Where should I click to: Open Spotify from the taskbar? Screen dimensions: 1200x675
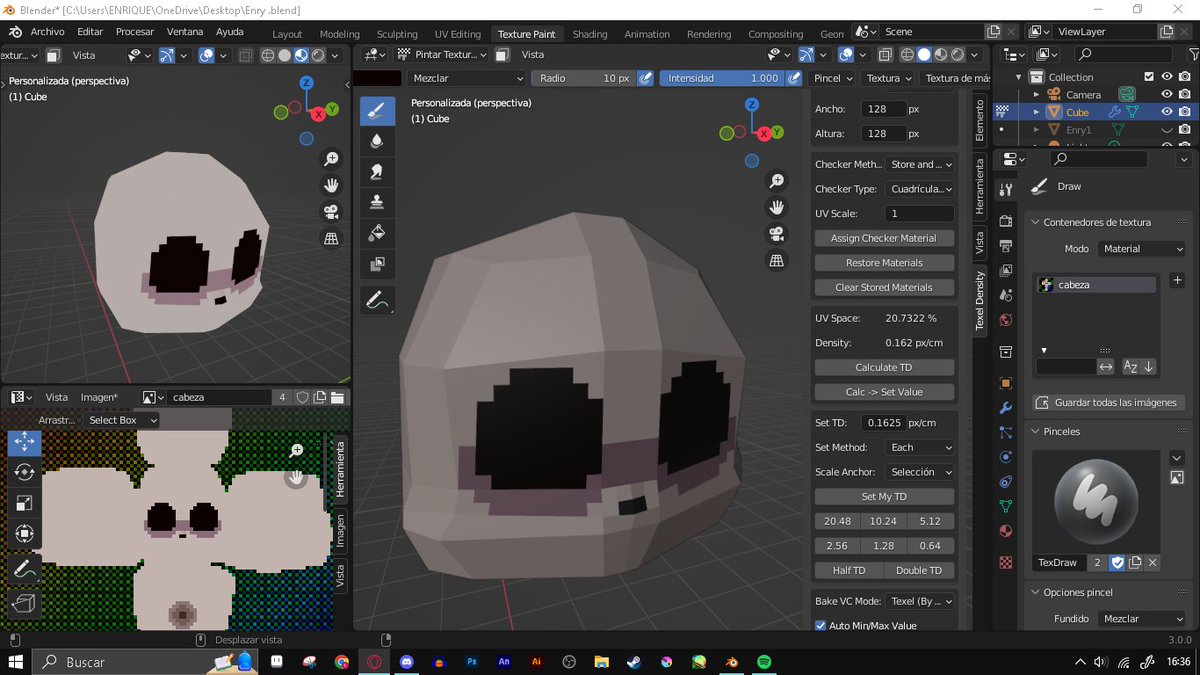click(764, 662)
